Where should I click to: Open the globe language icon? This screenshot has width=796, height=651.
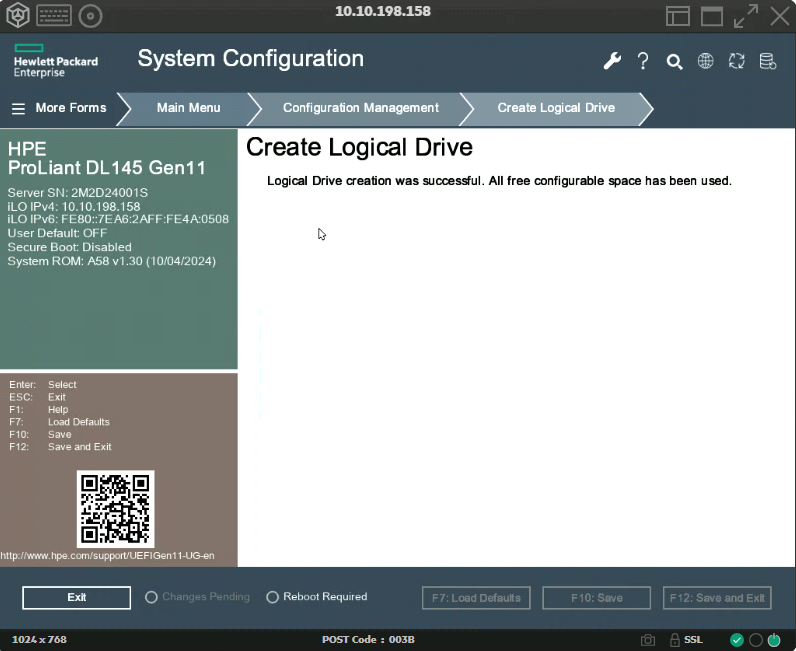coord(705,61)
